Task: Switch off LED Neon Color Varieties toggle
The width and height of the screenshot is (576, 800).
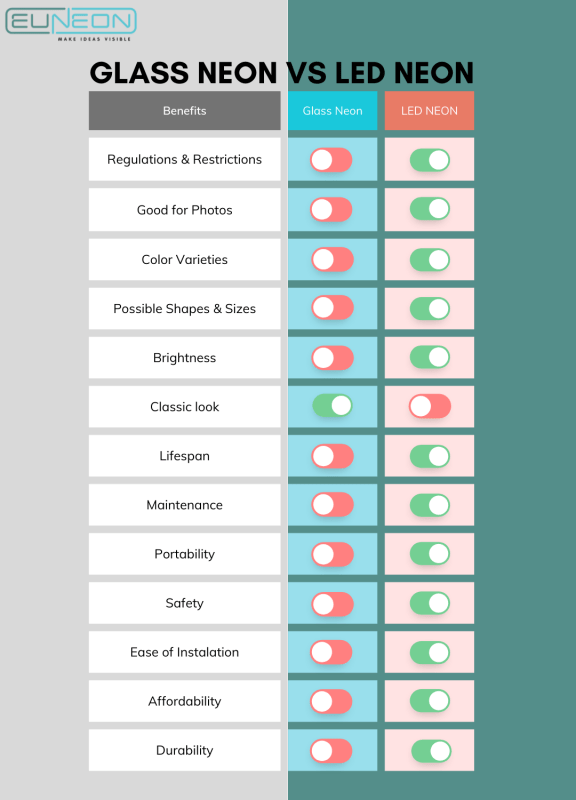Action: coord(430,260)
